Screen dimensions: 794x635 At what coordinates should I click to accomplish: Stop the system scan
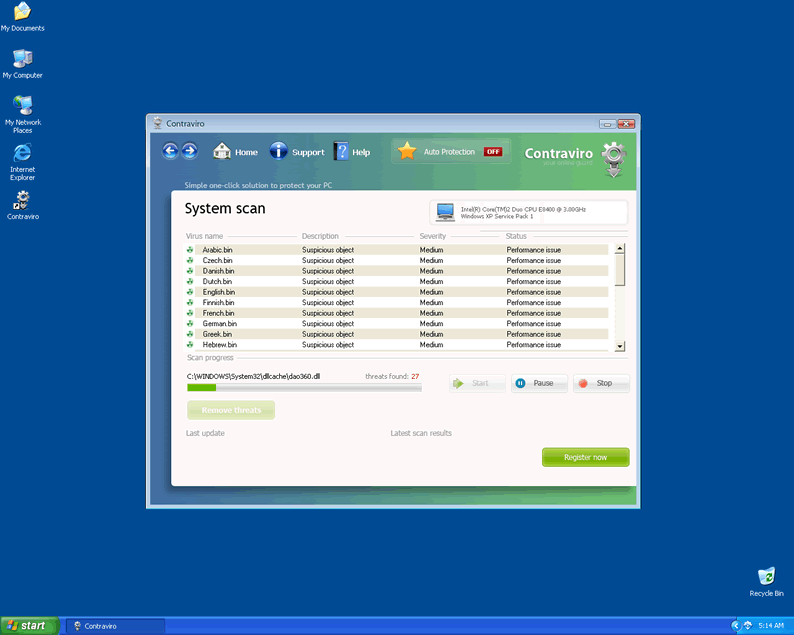click(x=600, y=383)
